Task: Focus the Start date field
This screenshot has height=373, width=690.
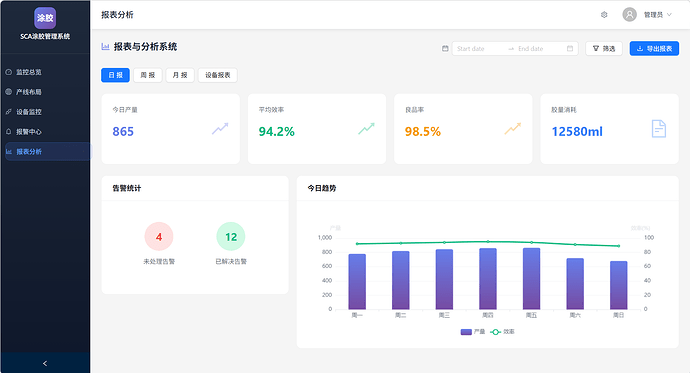Action: click(480, 48)
